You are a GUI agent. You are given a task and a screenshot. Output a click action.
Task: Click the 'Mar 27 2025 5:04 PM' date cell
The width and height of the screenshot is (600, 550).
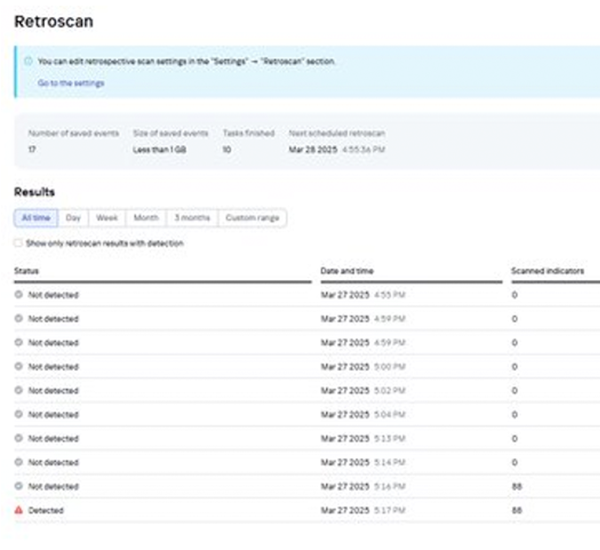click(363, 415)
